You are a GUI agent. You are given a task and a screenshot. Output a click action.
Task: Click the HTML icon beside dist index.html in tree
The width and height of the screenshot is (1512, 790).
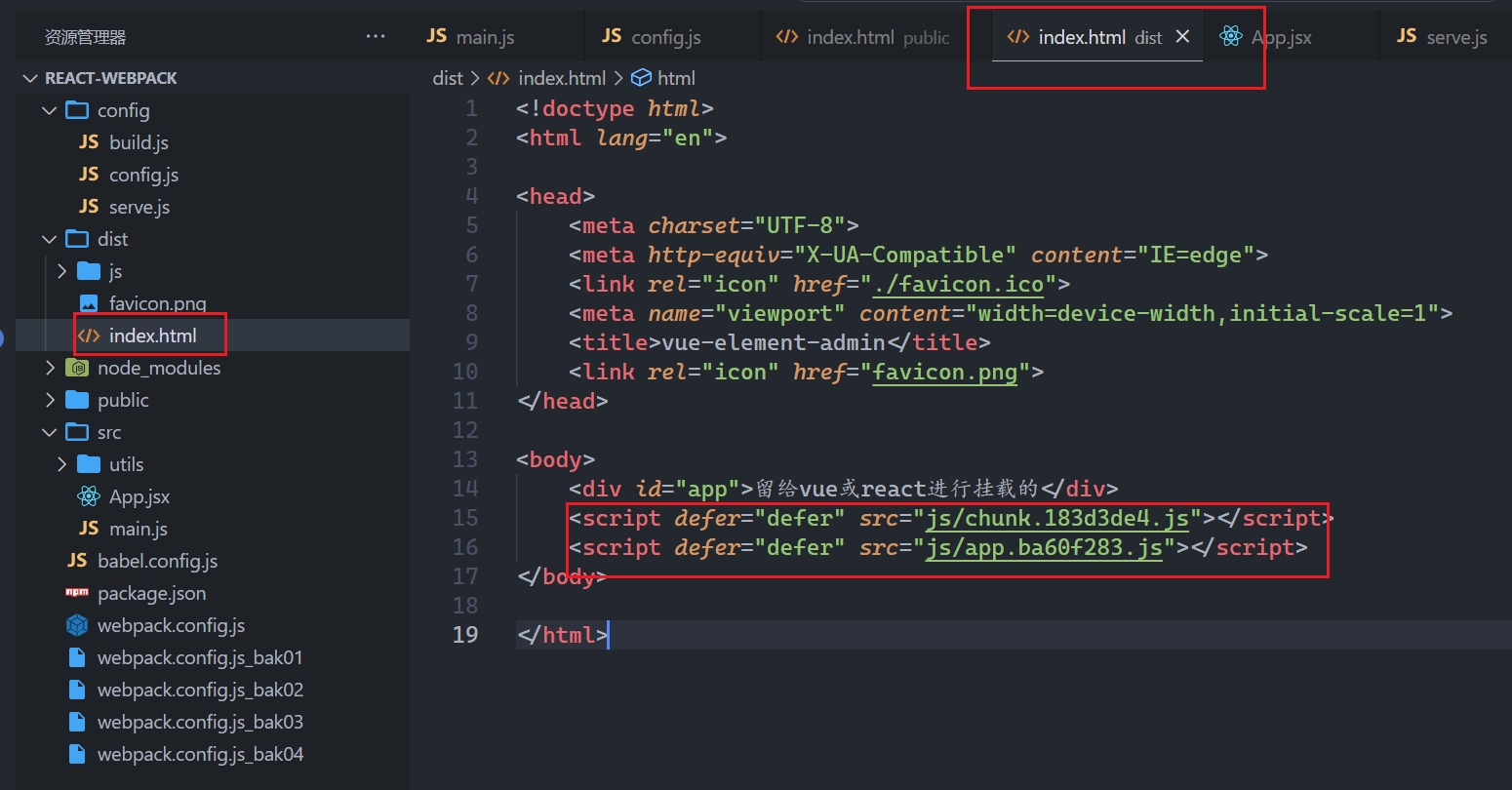(89, 336)
